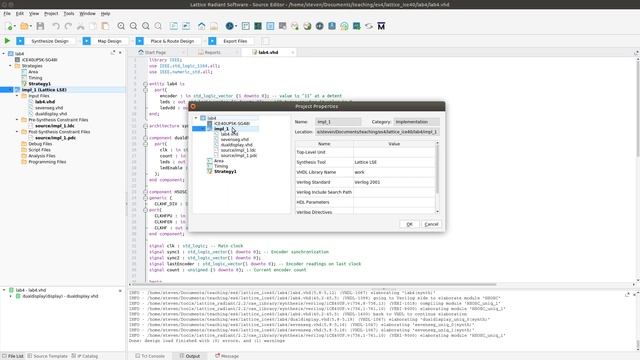The height and width of the screenshot is (360, 640).
Task: Click the Top-Level Unit value cell
Action: pyautogui.click(x=394, y=152)
